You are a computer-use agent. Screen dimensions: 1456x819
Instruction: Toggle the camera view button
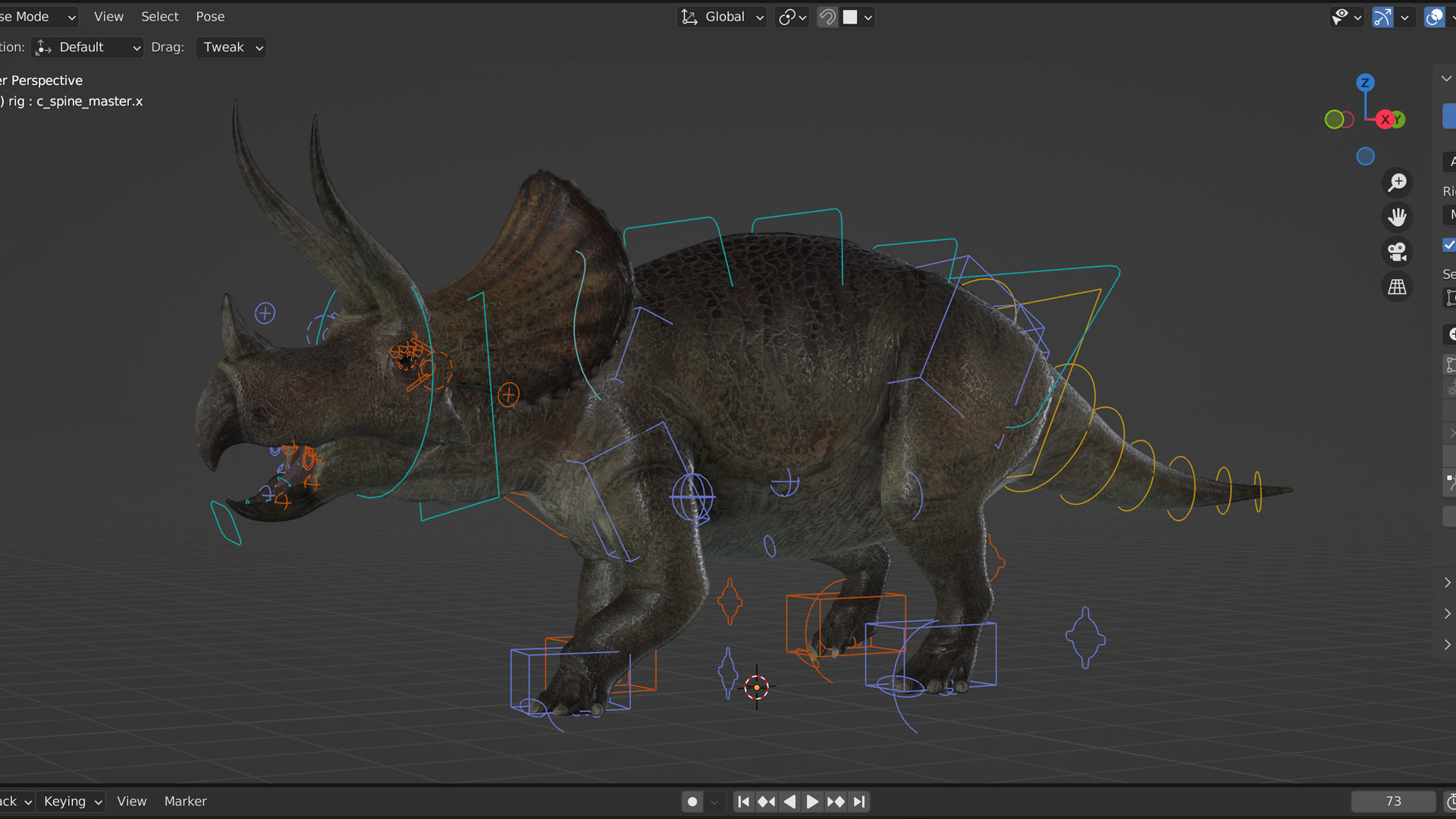tap(1397, 252)
